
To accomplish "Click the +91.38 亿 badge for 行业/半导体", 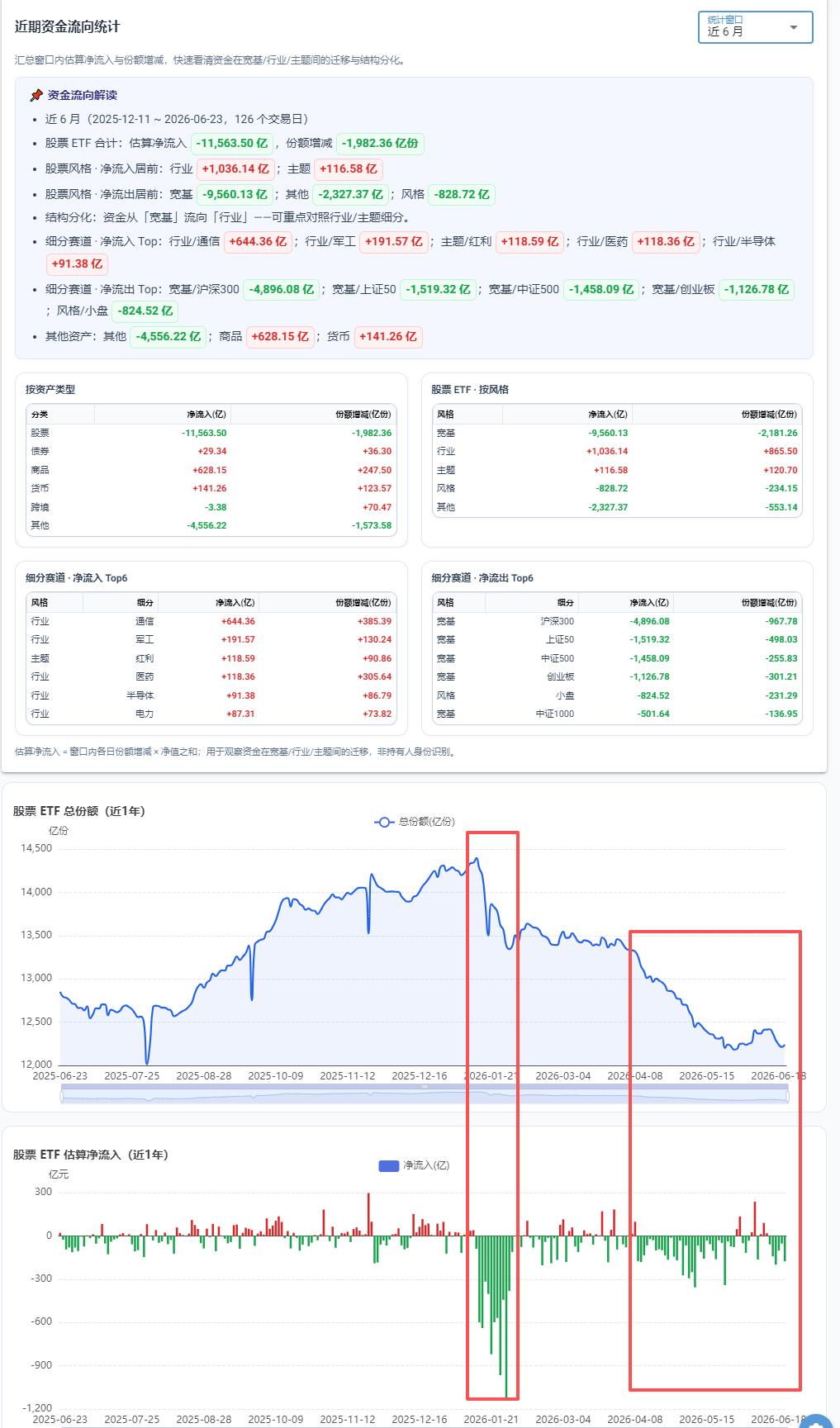I will [77, 264].
